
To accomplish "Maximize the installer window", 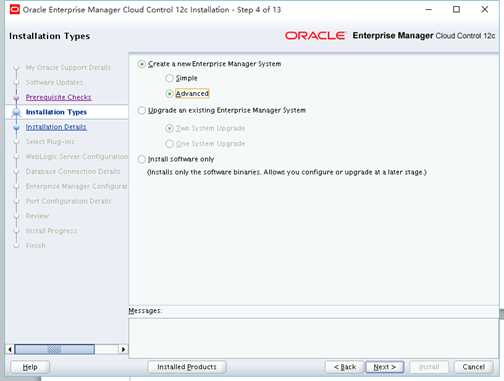I will click(456, 10).
